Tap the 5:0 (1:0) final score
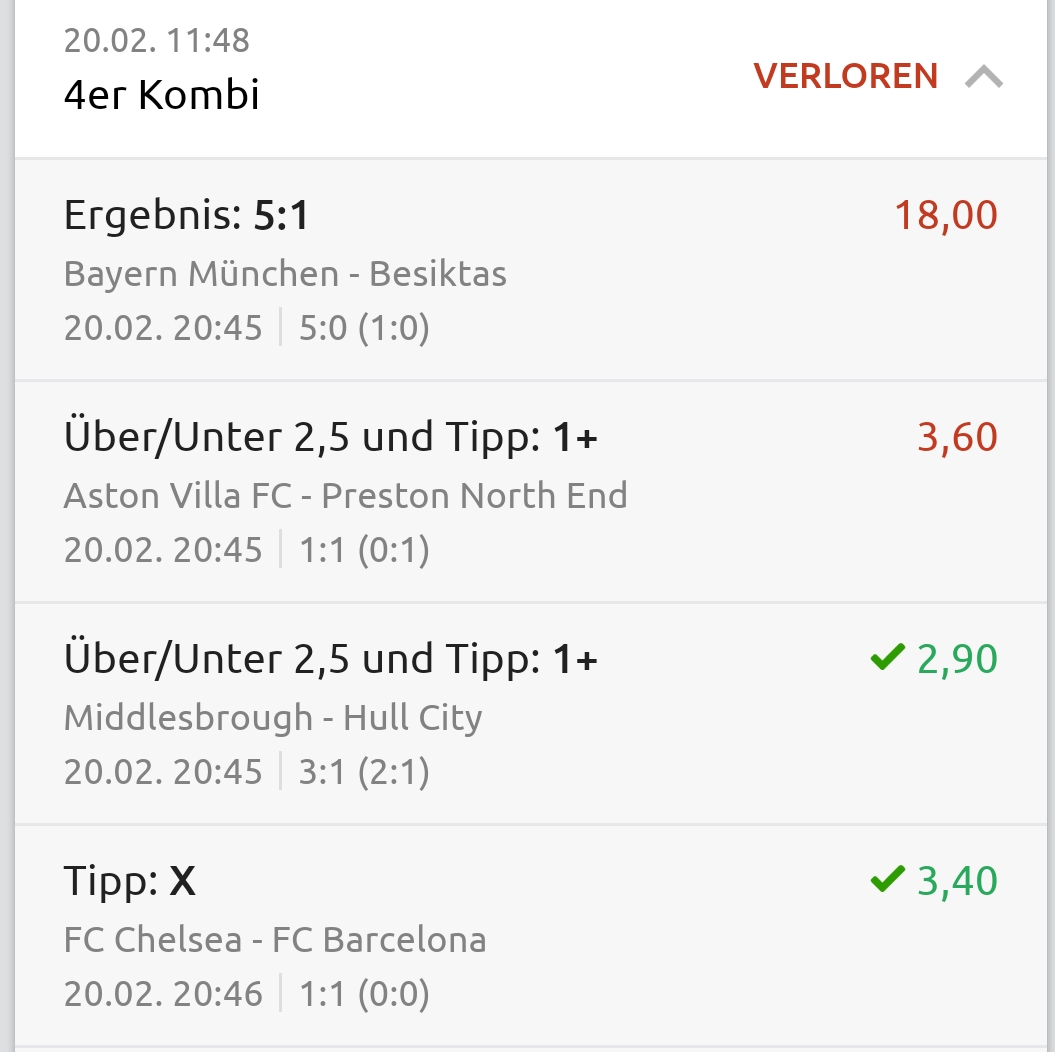Viewport: 1055px width, 1052px height. point(364,327)
